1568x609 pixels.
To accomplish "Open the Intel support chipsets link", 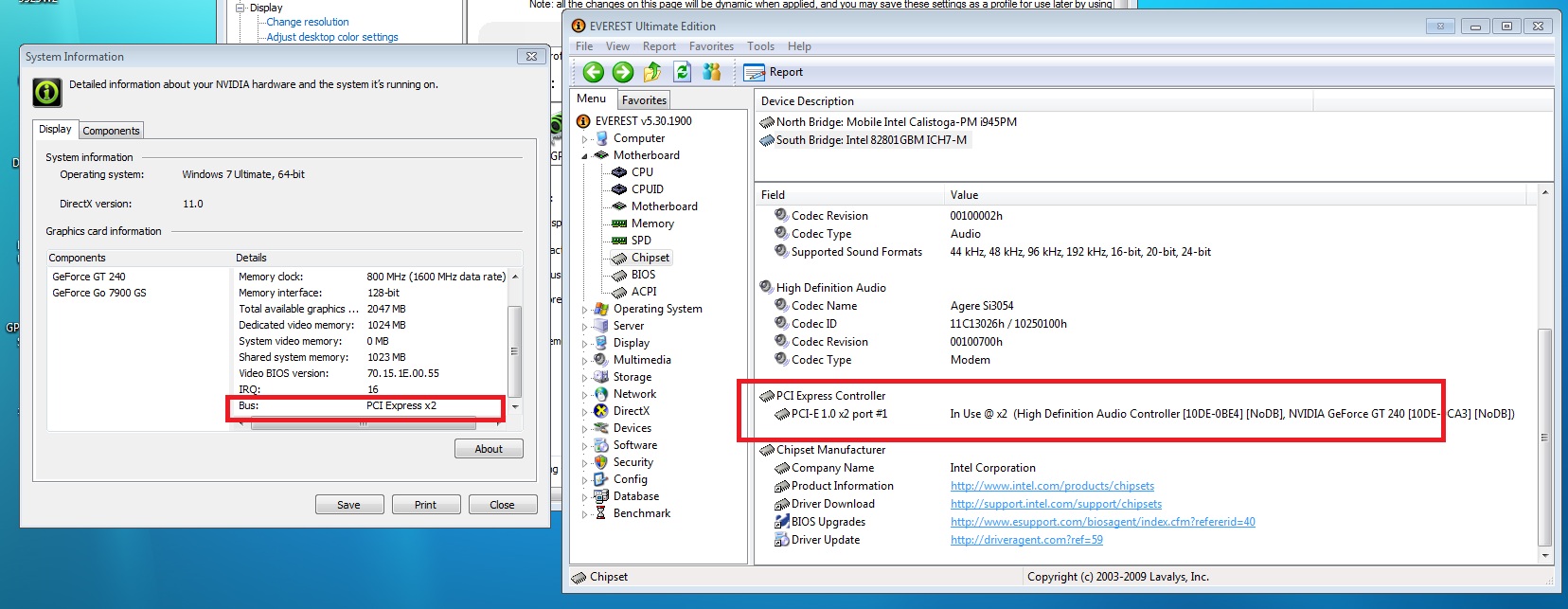I will tap(1056, 504).
